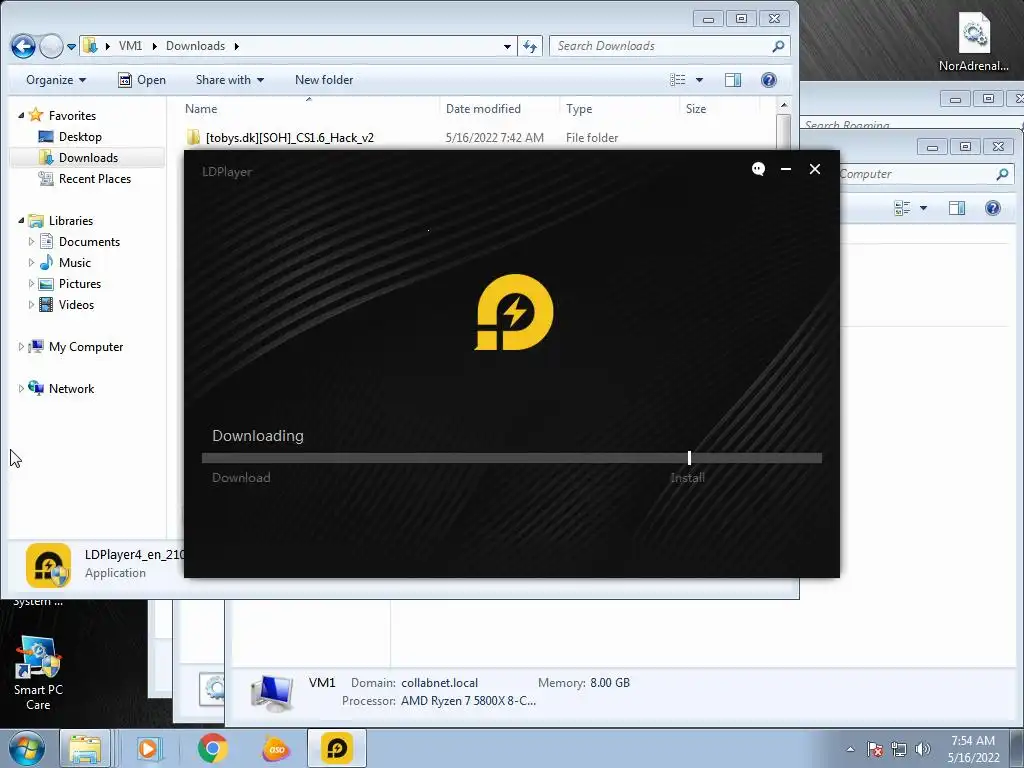
Task: Open the address bar history dropdown
Action: (x=507, y=46)
